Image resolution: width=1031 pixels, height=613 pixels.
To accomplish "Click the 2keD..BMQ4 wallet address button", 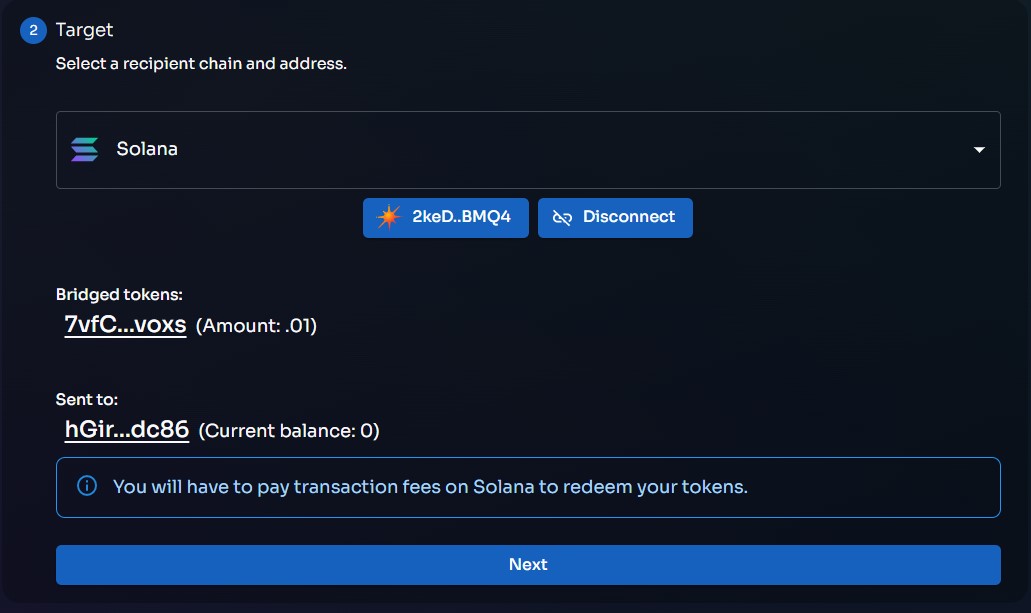I will pyautogui.click(x=446, y=217).
